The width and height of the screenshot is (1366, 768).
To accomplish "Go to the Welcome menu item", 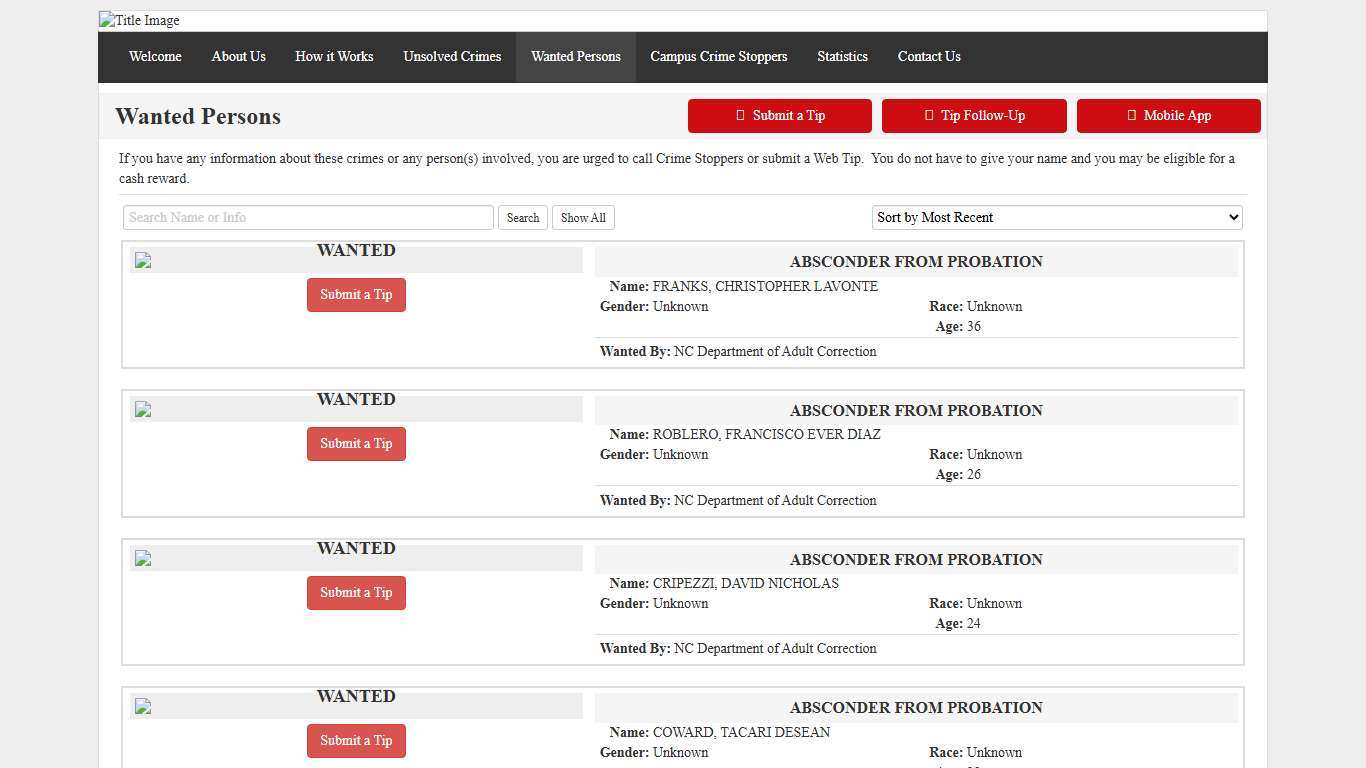I will (155, 57).
